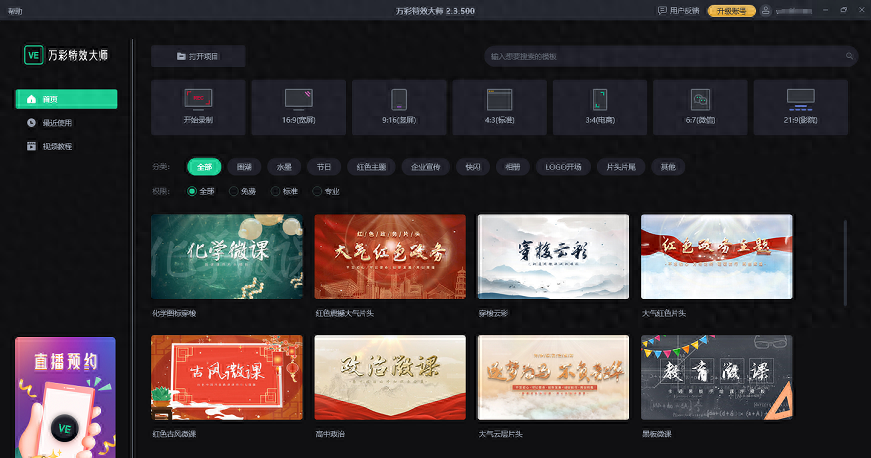Screen dimensions: 871x458
Task: Open the 政治微课 template thumbnail
Action: click(x=391, y=378)
